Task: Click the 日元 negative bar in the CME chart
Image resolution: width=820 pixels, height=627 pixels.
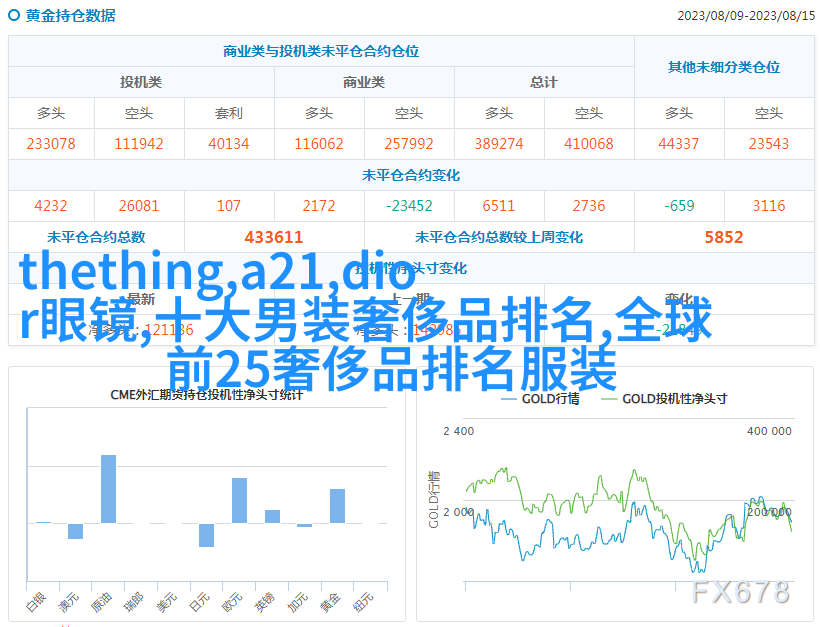Action: (x=207, y=535)
